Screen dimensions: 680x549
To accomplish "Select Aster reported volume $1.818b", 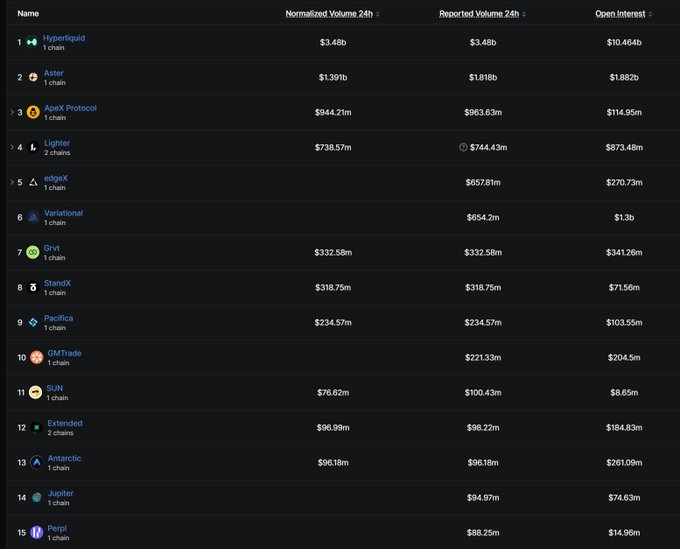I will click(x=483, y=77).
